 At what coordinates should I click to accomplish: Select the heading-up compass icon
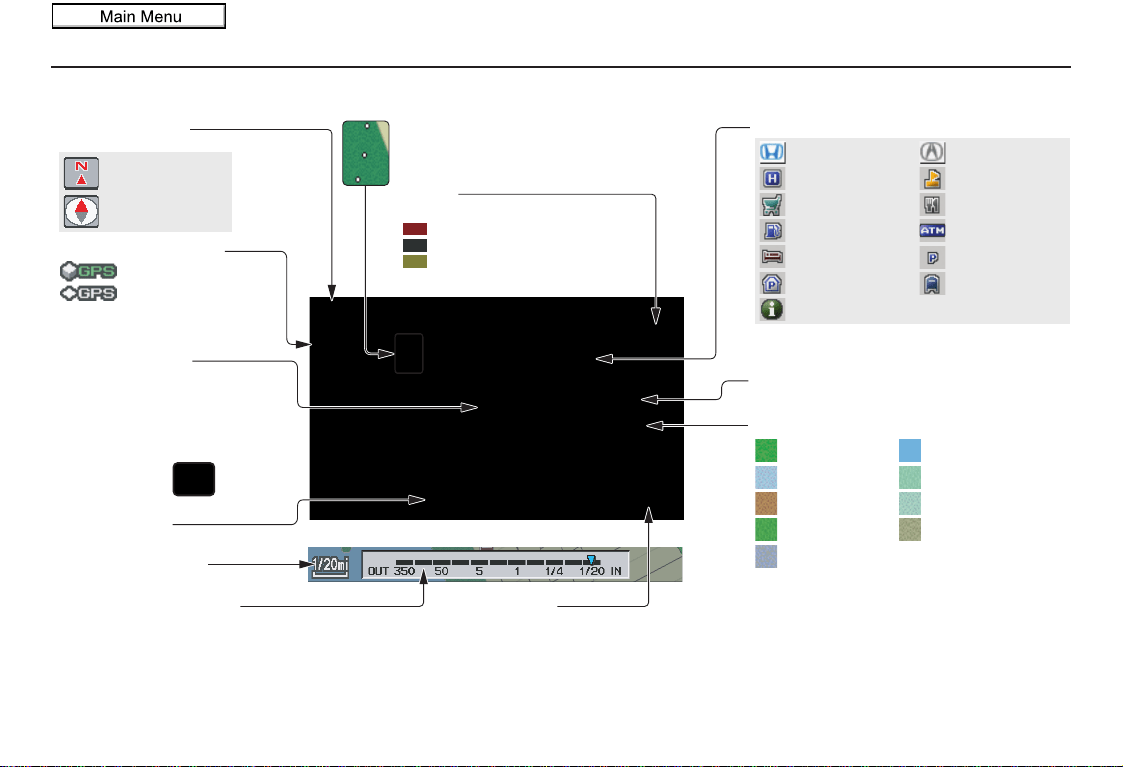[x=82, y=211]
